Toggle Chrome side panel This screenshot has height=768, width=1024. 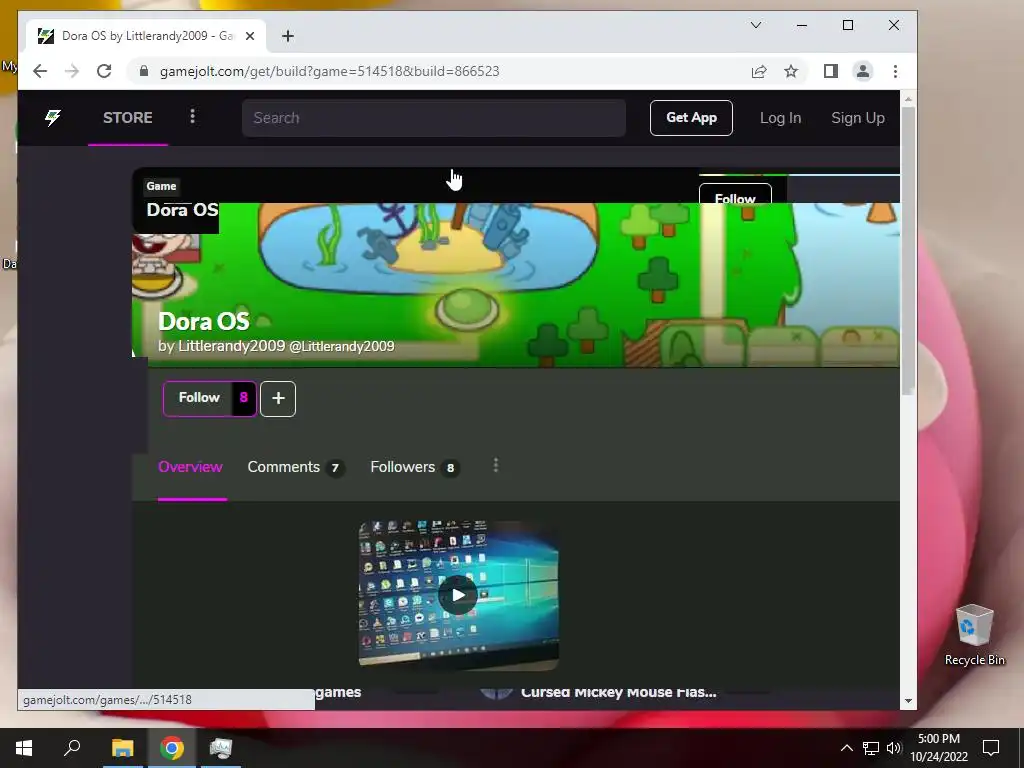click(831, 71)
